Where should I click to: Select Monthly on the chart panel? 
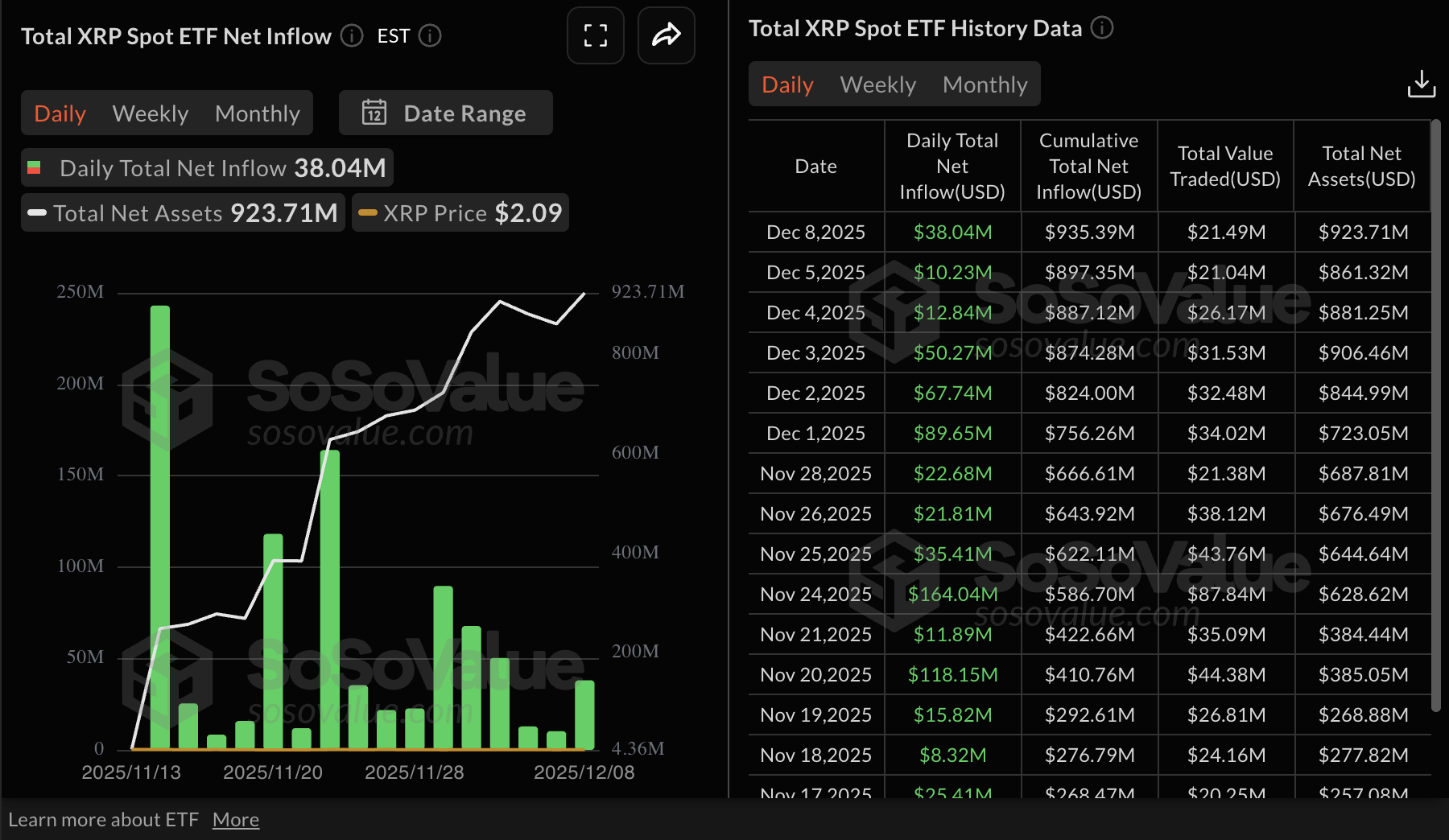point(257,113)
